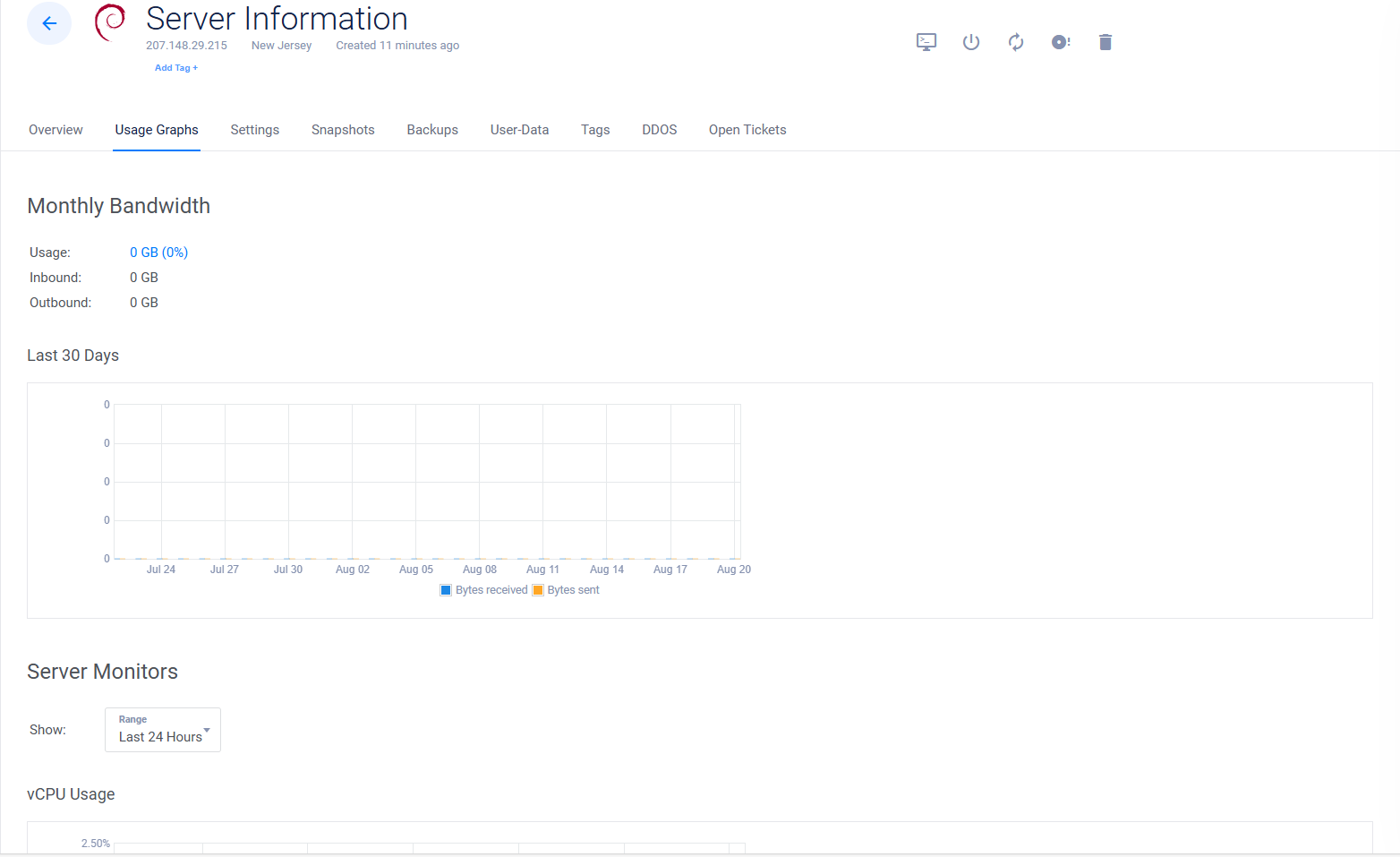The width and height of the screenshot is (1400, 857).
Task: Click the Add Tag + link
Action: coord(176,68)
